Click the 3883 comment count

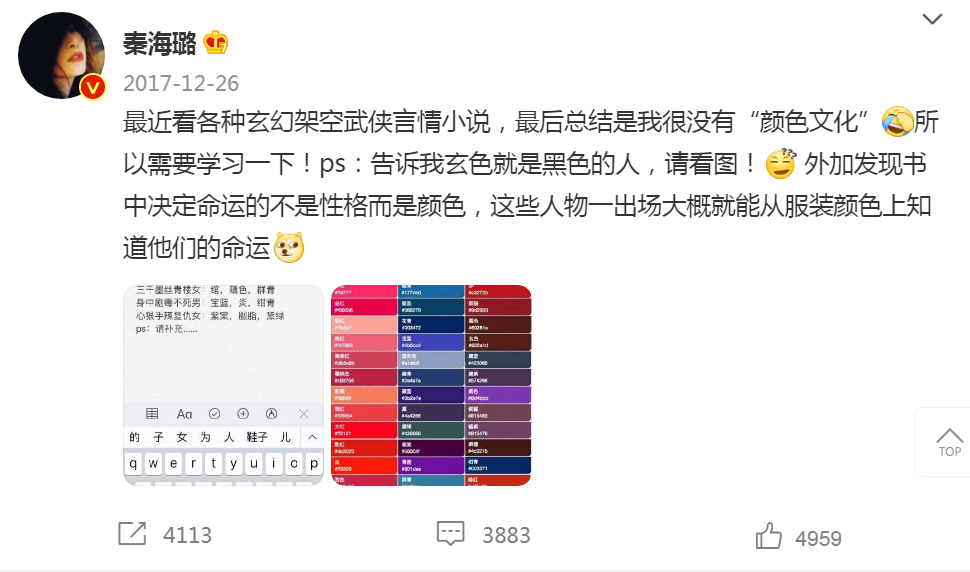point(507,535)
